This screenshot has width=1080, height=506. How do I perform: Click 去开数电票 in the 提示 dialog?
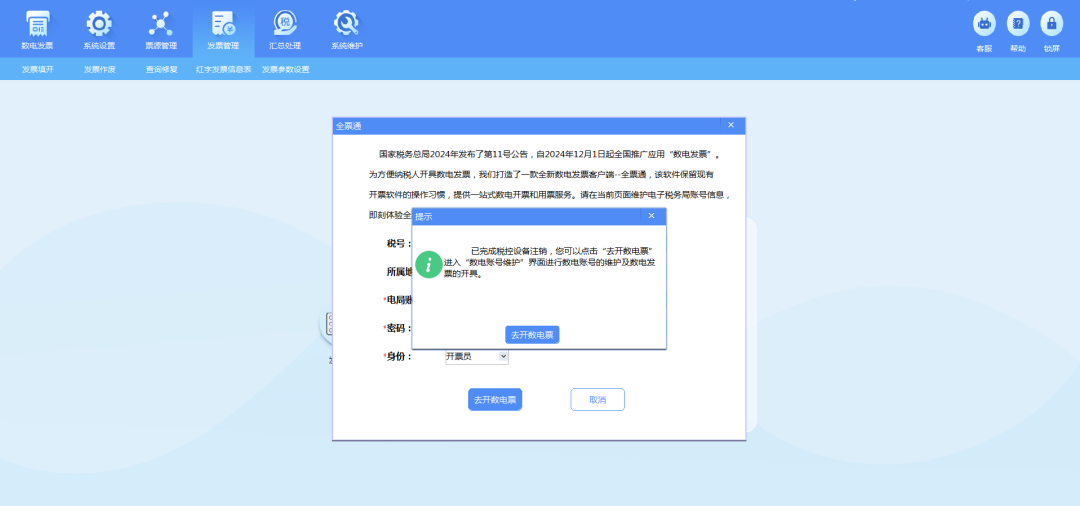(x=532, y=335)
